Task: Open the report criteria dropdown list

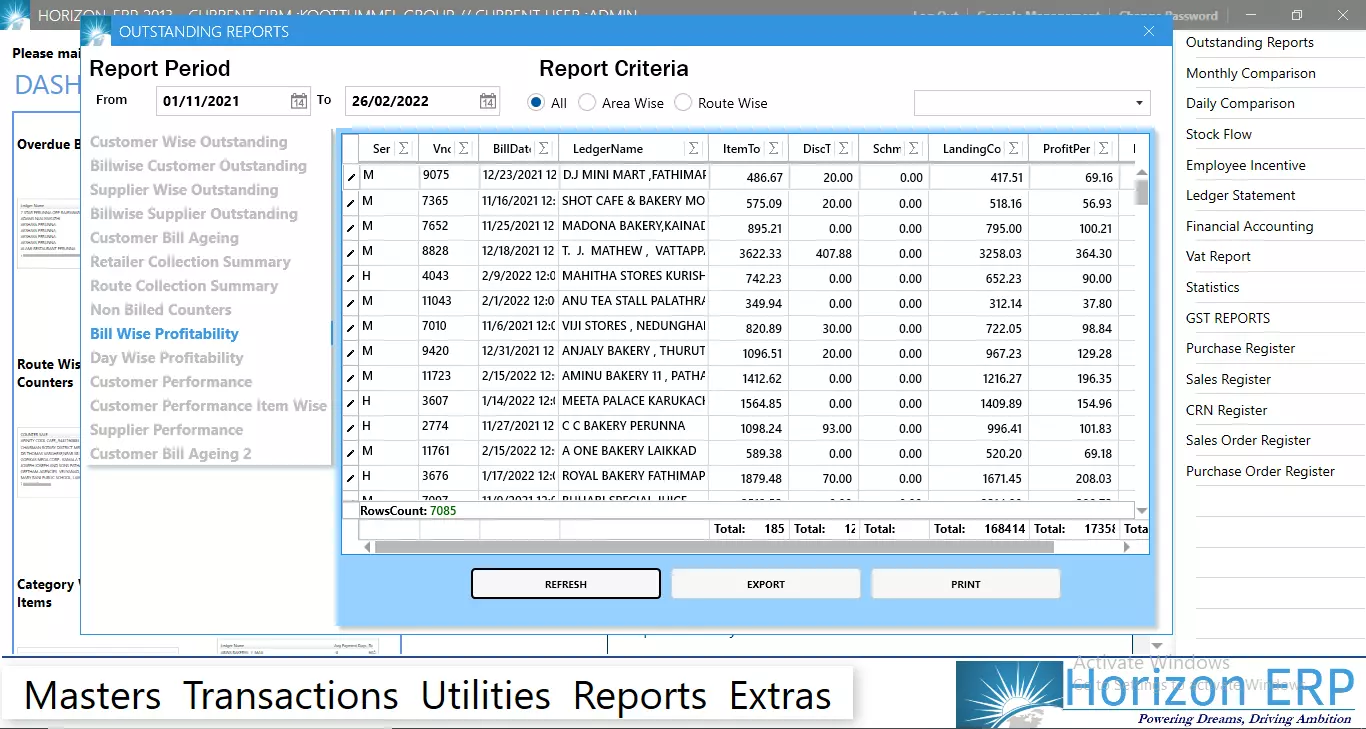Action: (x=1138, y=103)
